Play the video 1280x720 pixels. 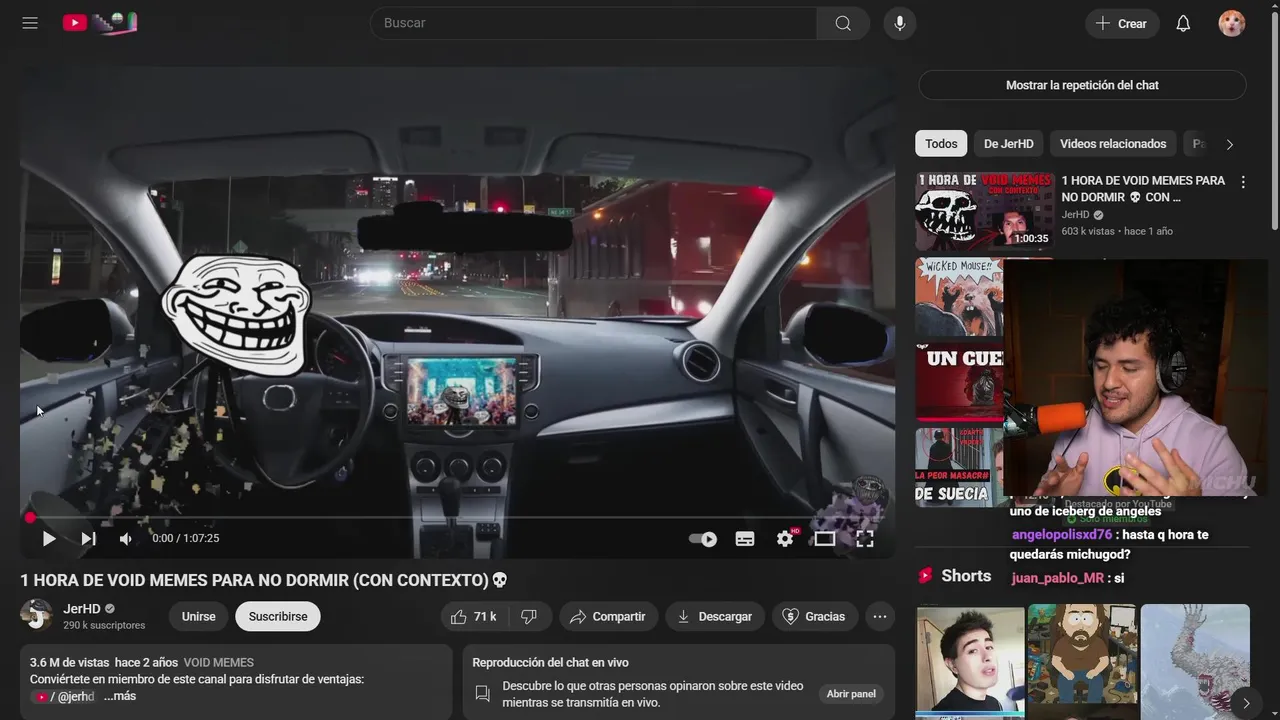click(x=48, y=539)
